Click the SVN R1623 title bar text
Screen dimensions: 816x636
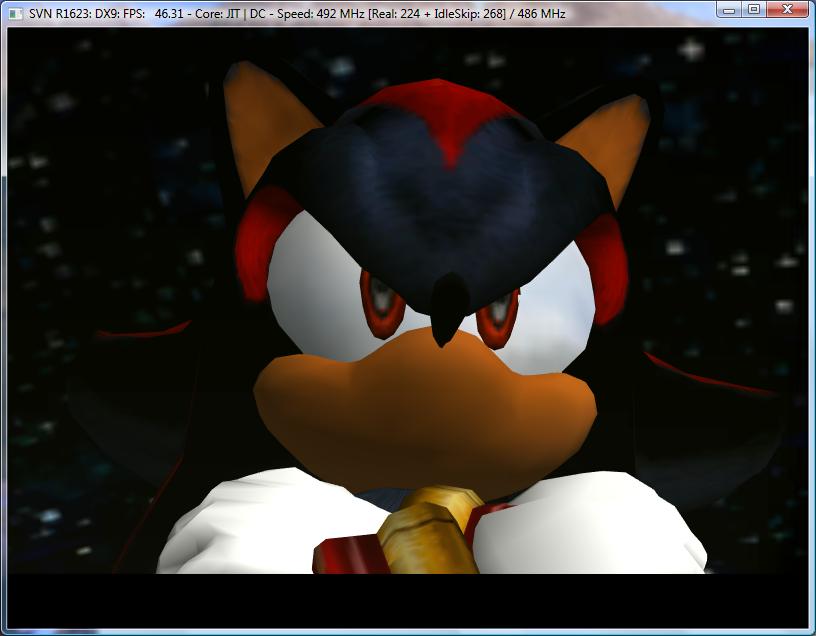point(297,14)
